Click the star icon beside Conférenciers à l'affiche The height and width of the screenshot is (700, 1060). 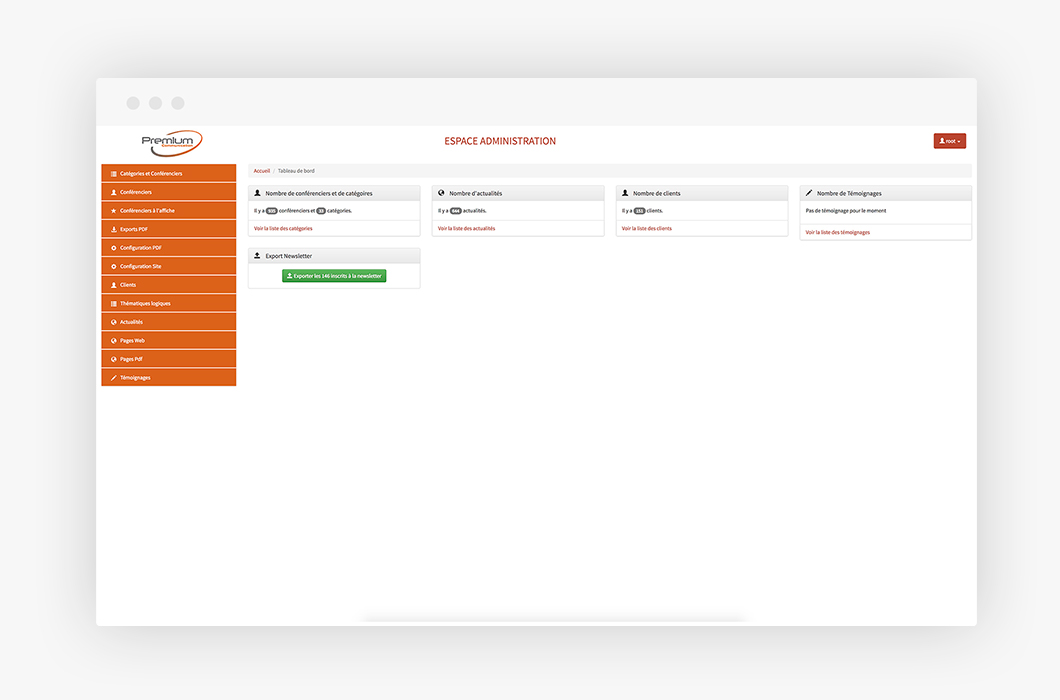[x=114, y=211]
